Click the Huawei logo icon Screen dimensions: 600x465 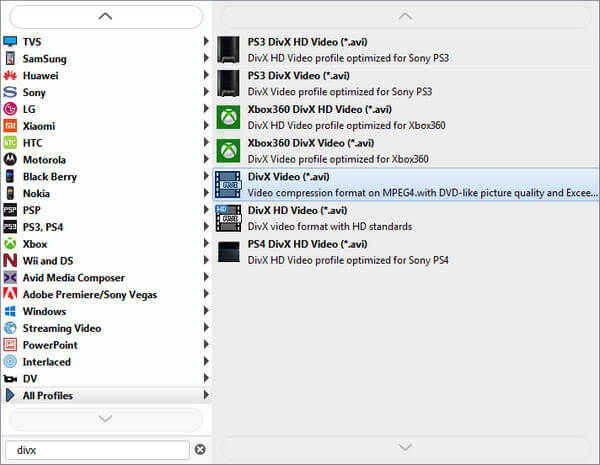tap(10, 75)
